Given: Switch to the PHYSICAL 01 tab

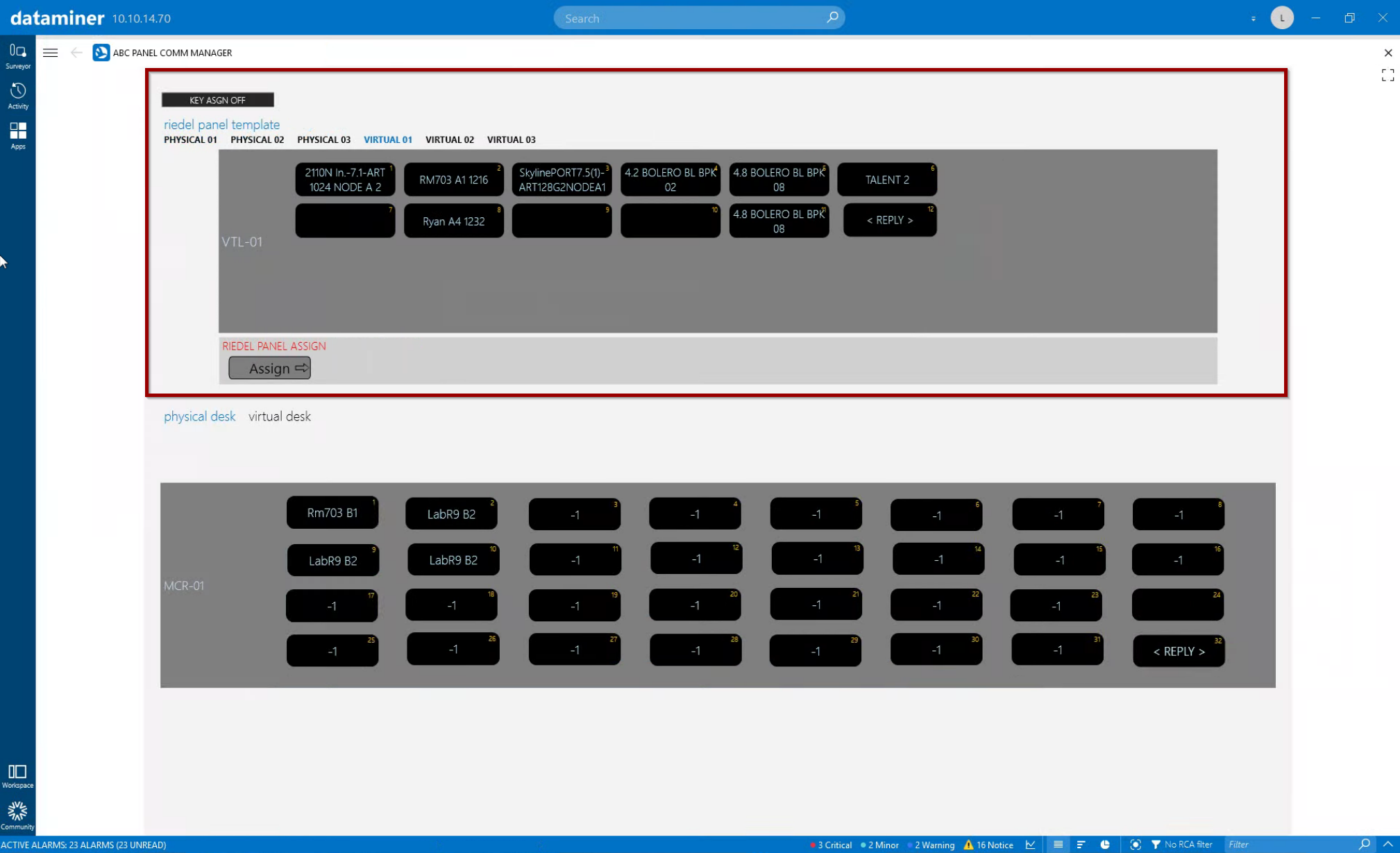Looking at the screenshot, I should (190, 140).
